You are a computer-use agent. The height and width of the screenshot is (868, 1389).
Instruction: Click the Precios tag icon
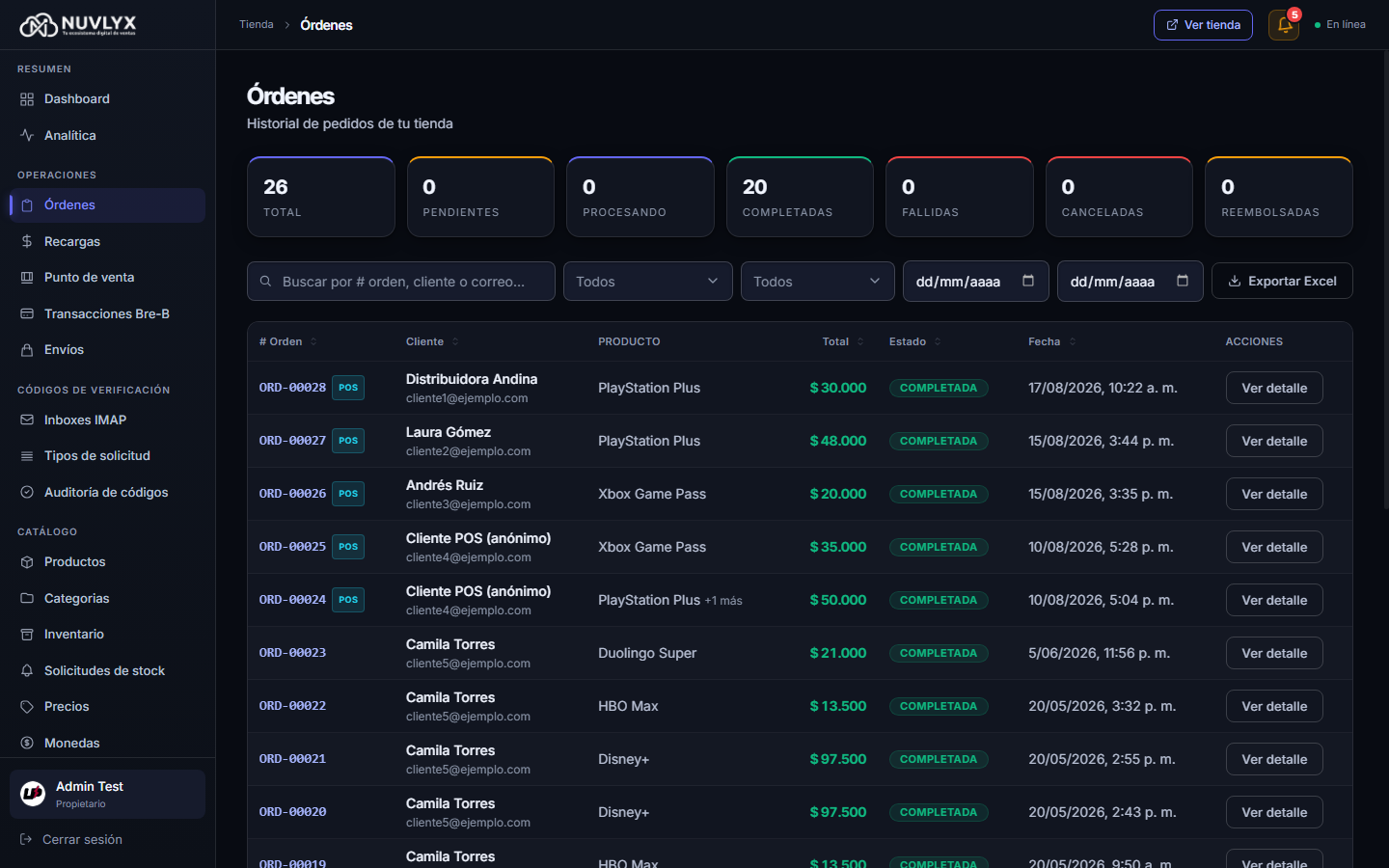tap(27, 707)
